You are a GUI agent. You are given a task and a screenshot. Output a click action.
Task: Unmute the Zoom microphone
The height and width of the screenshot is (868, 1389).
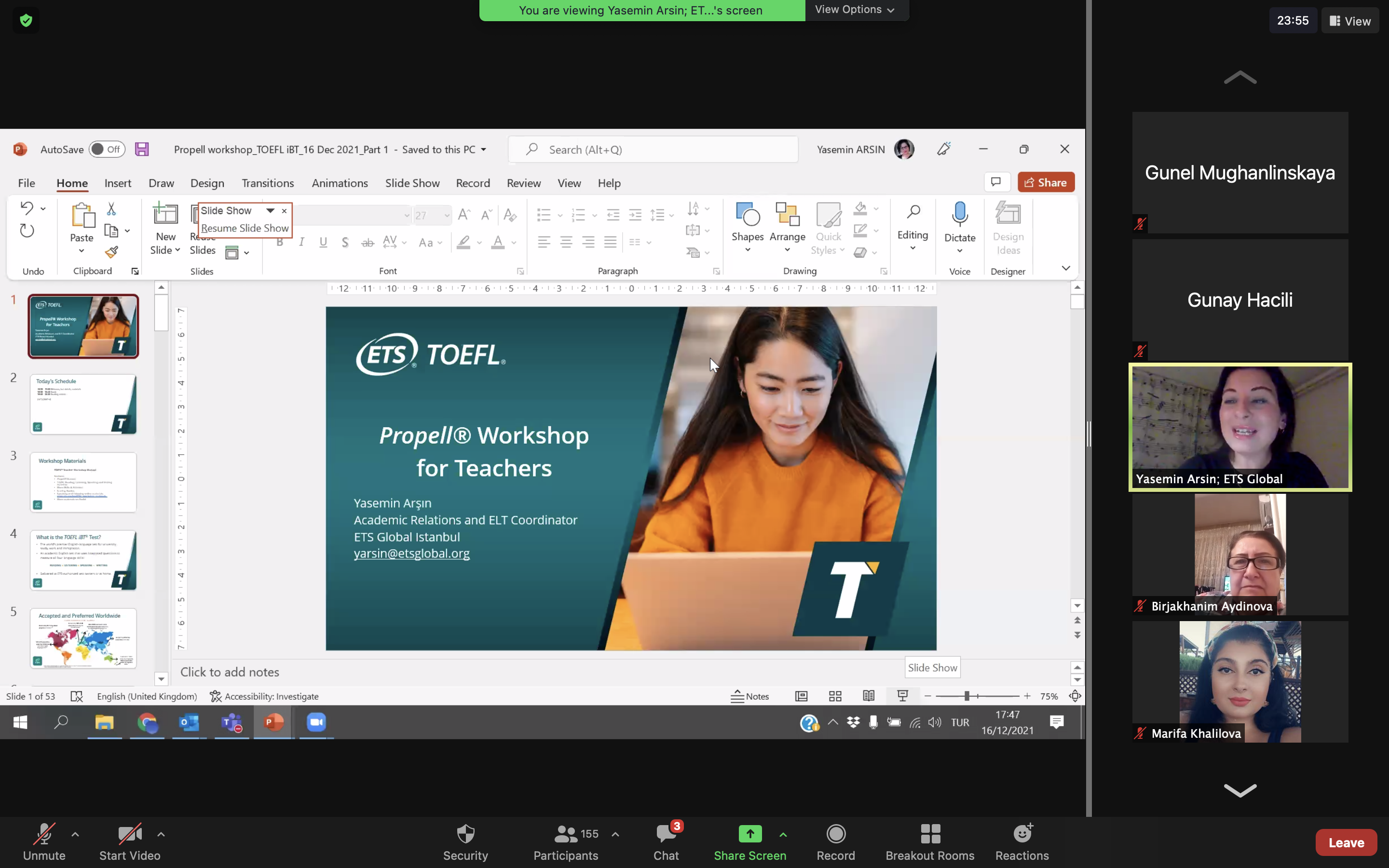coord(44,841)
